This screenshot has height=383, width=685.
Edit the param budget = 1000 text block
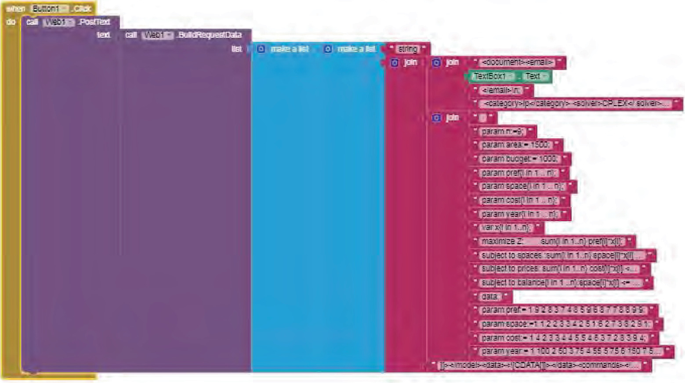[521, 159]
